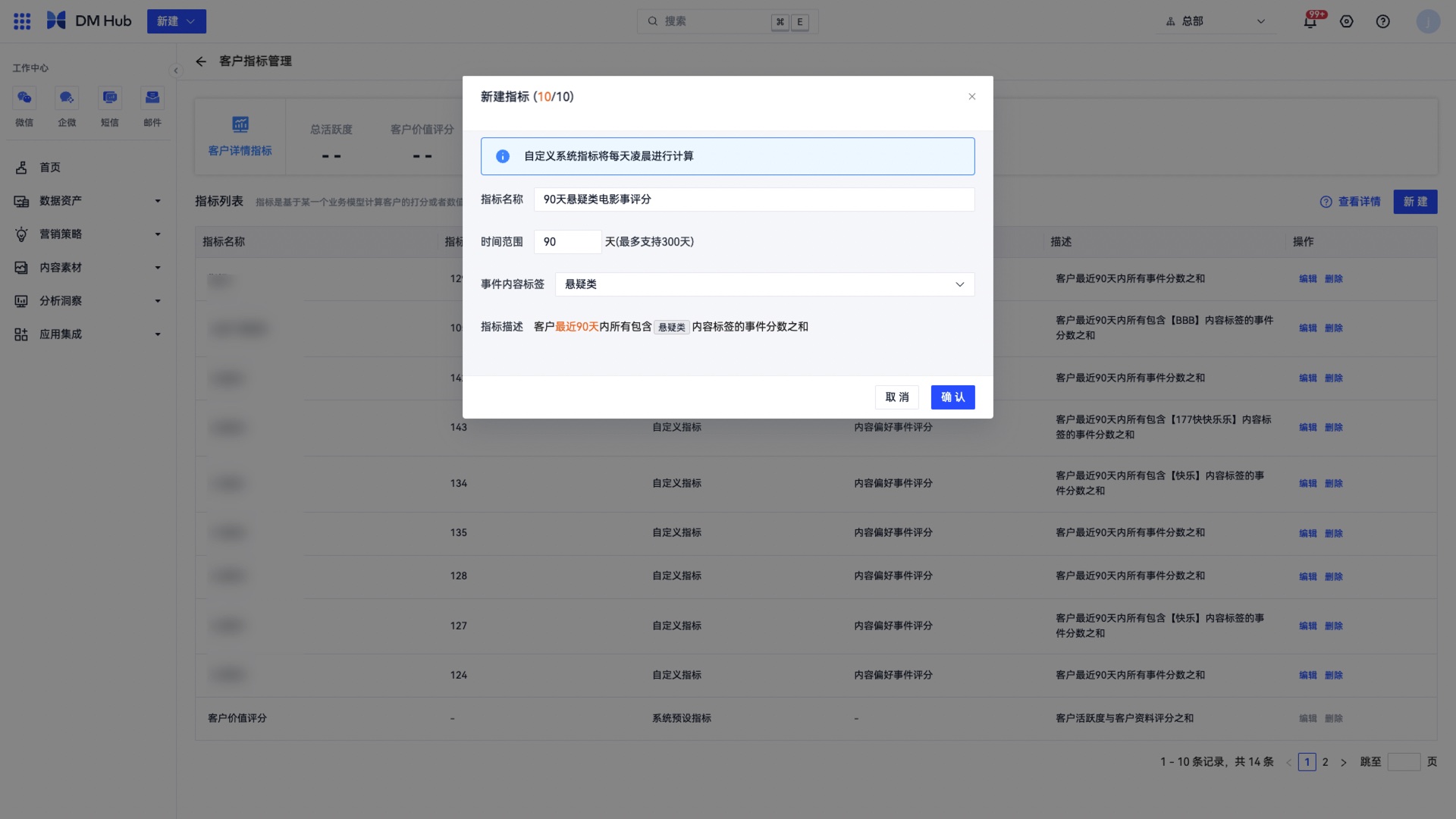The height and width of the screenshot is (819, 1456).
Task: Open the app grid launcher icon
Action: (x=22, y=21)
